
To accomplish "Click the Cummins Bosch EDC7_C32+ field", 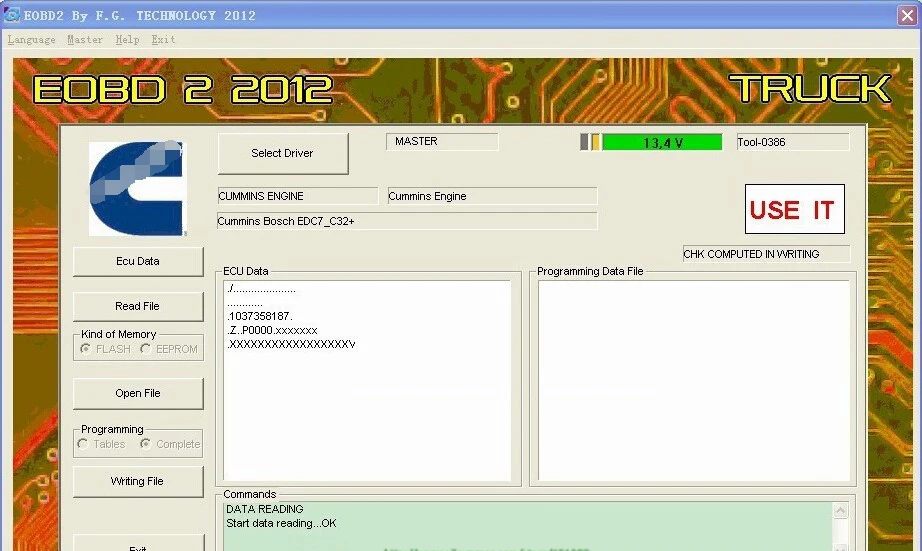I will coord(407,221).
